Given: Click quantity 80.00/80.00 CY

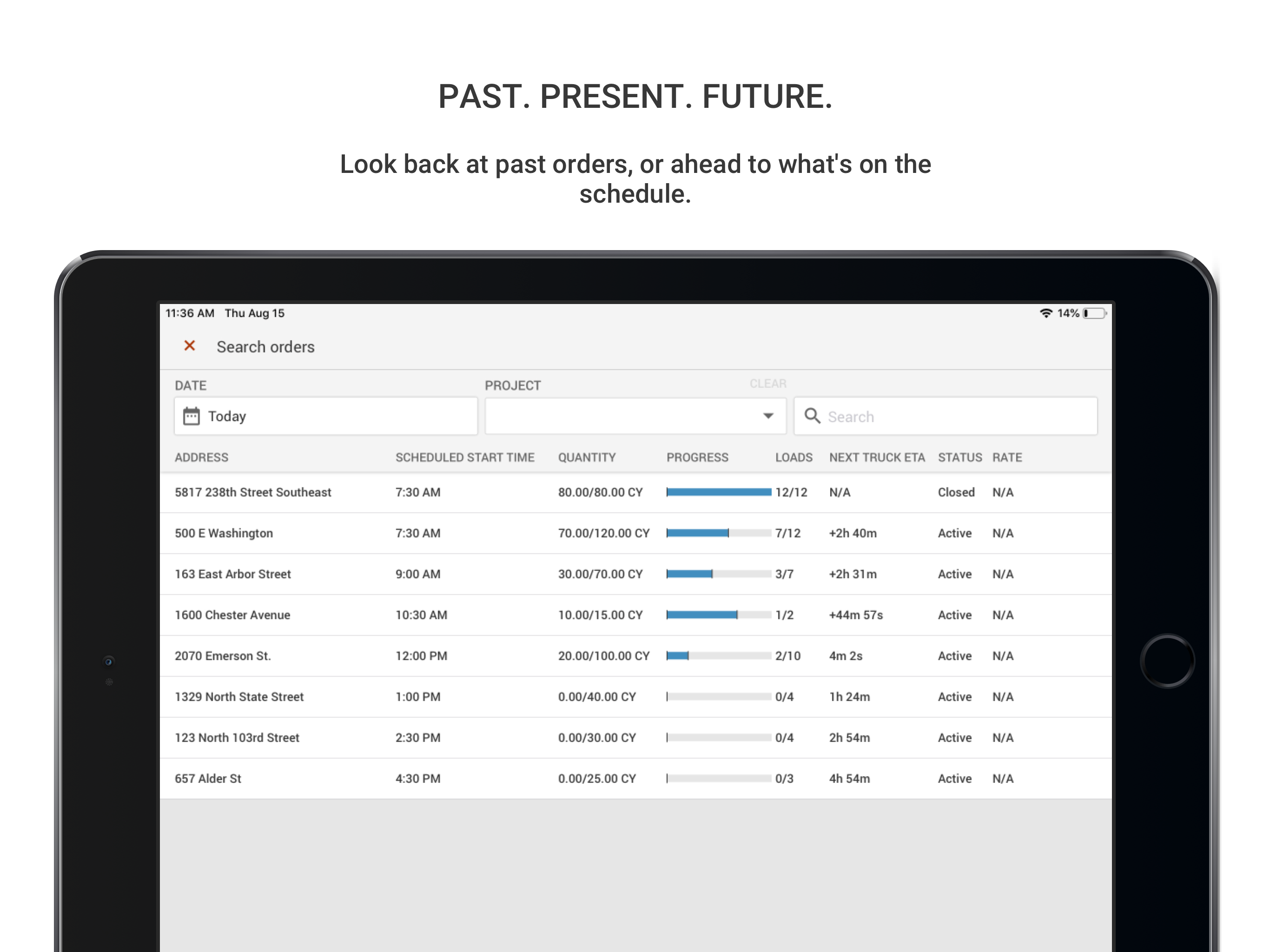Looking at the screenshot, I should point(600,492).
